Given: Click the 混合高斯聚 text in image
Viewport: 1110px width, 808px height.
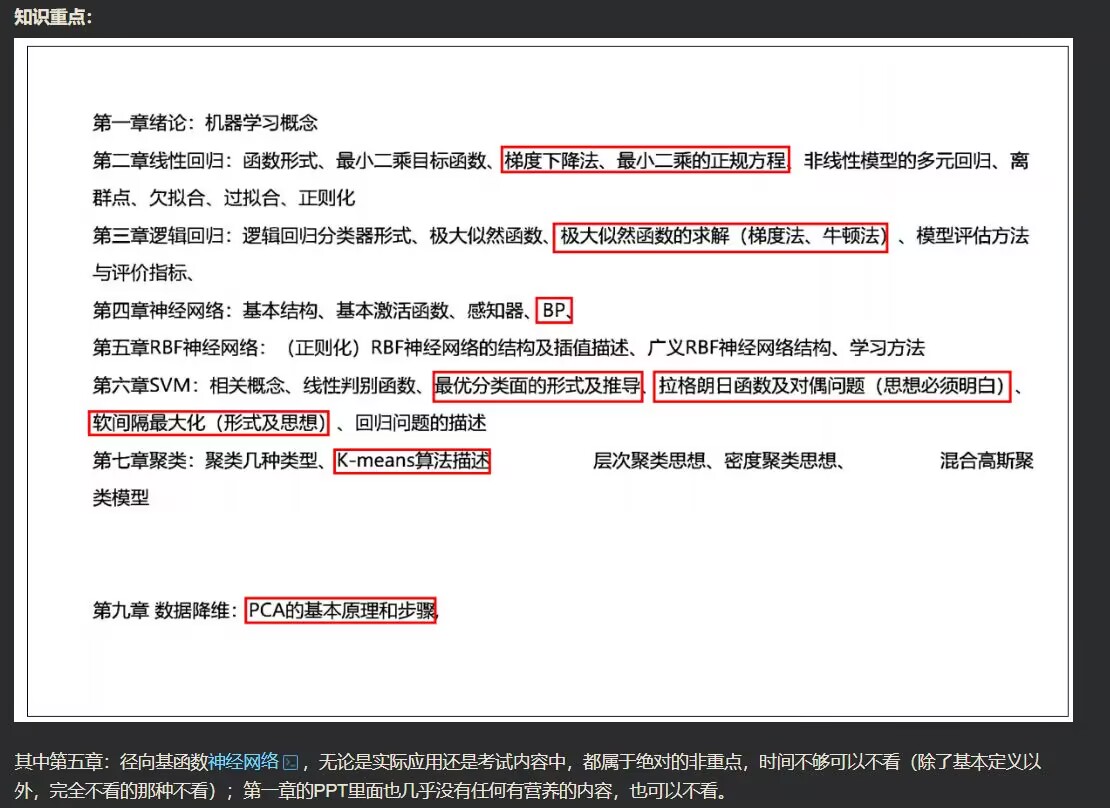Looking at the screenshot, I should [x=986, y=461].
